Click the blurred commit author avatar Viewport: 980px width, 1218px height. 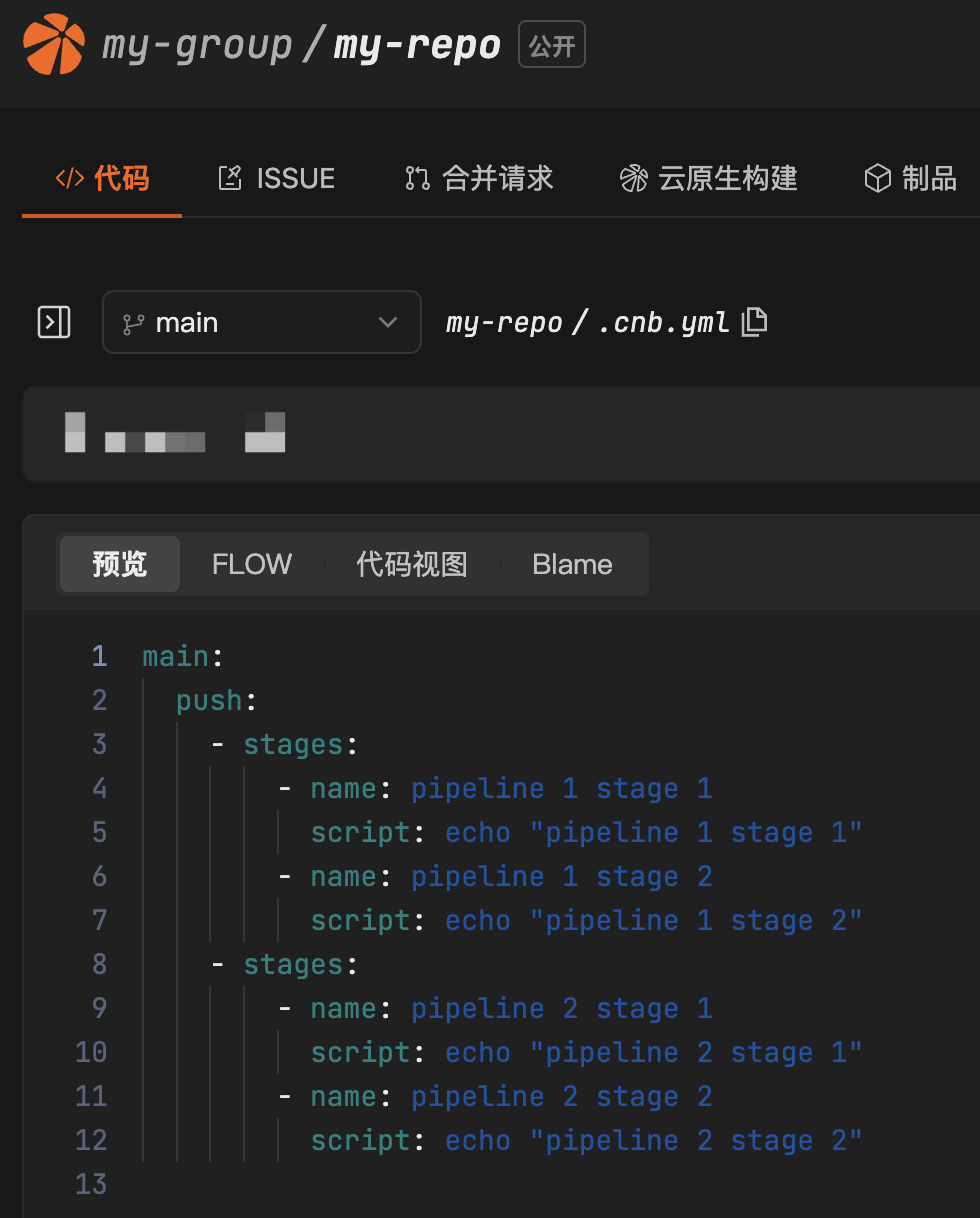75,432
